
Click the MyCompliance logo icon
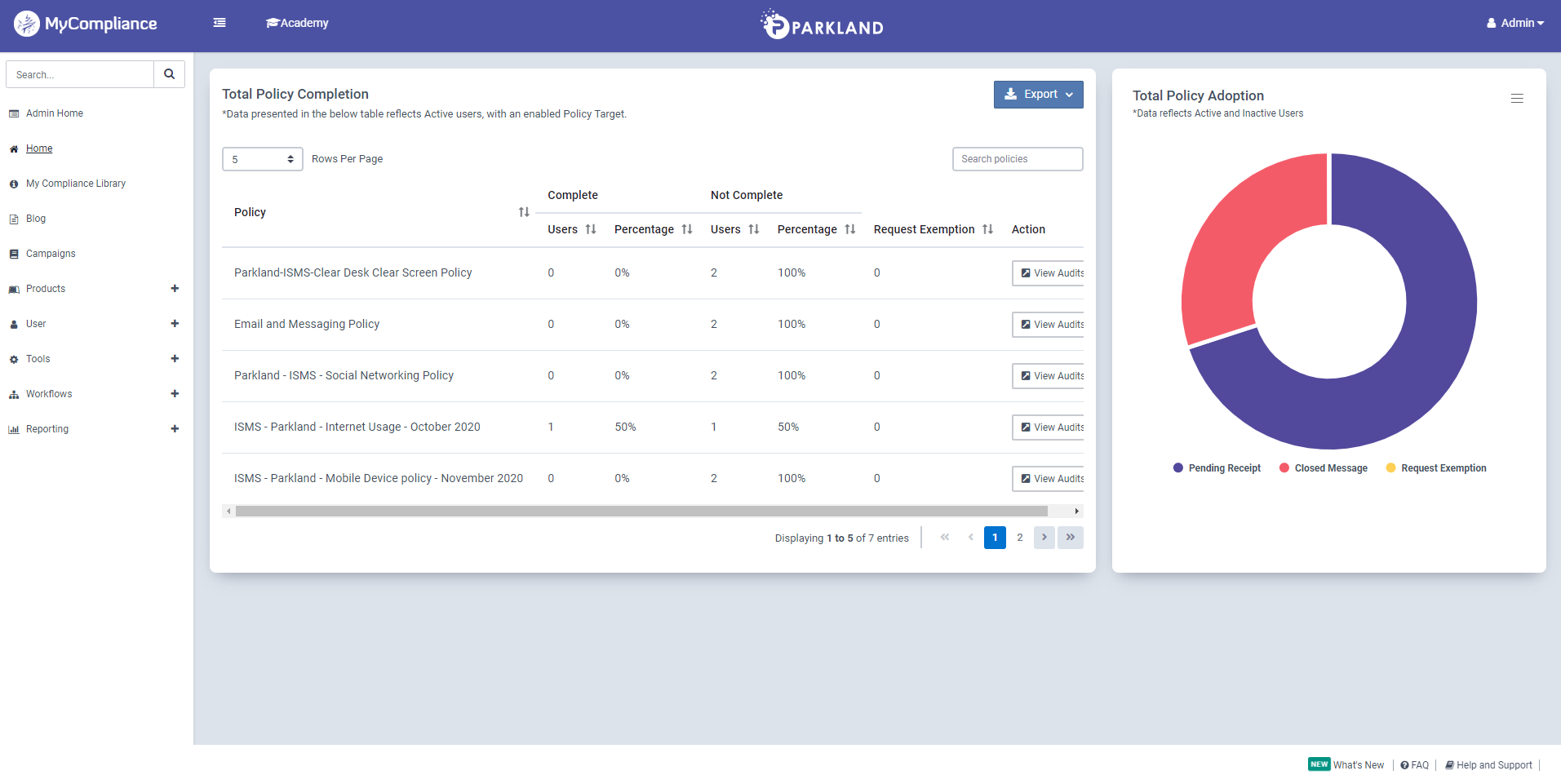26,24
